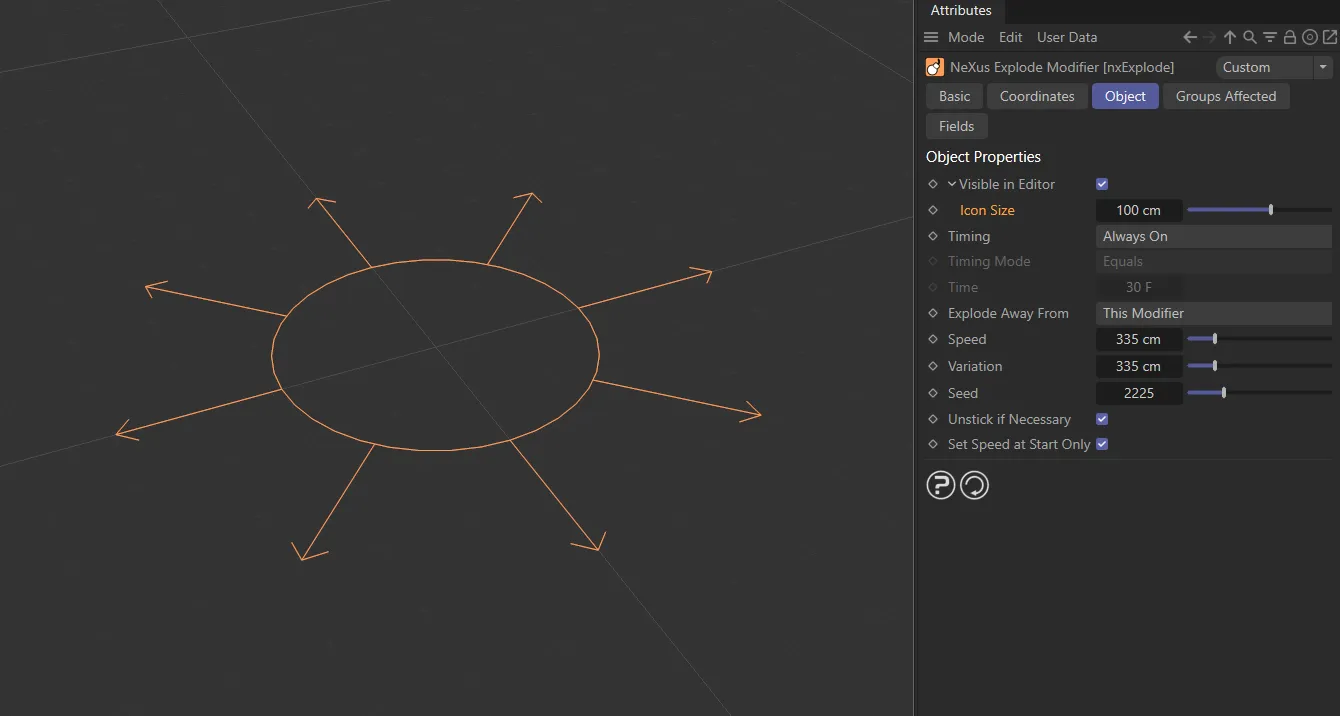Image resolution: width=1340 pixels, height=716 pixels.
Task: Click the search magnifier icon
Action: coord(1250,37)
